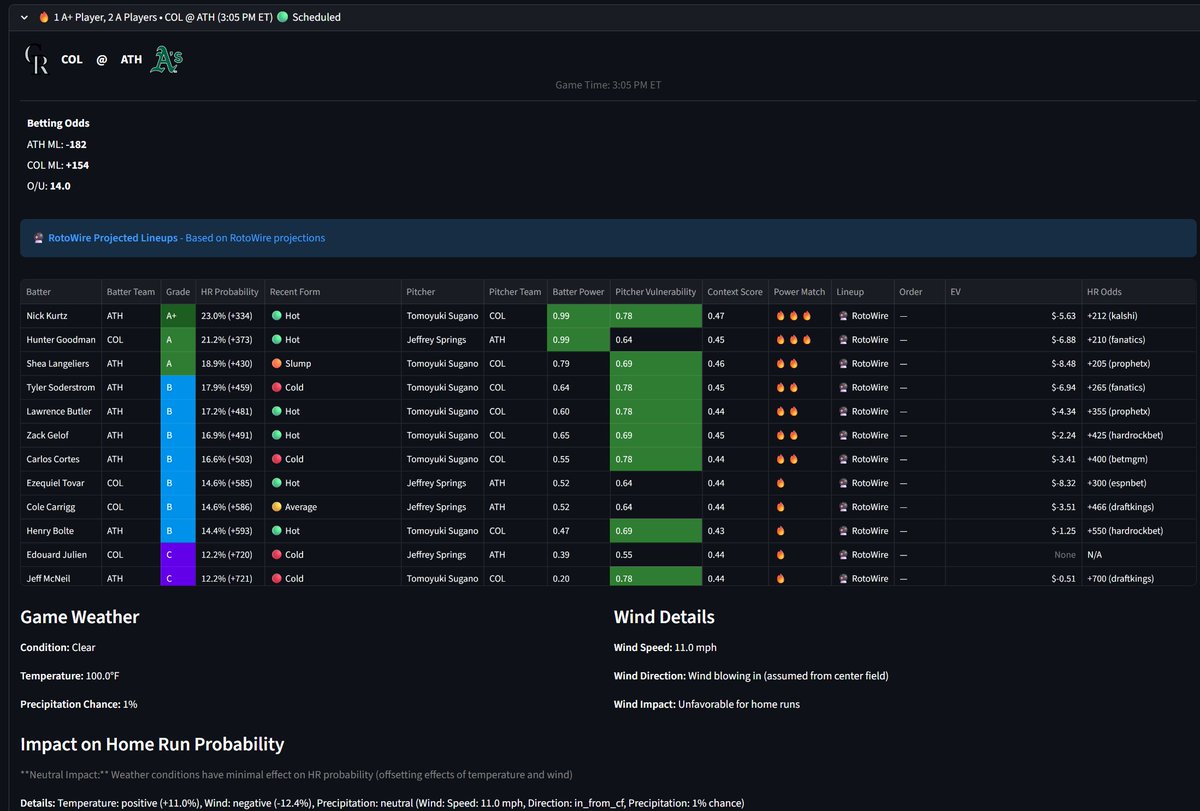Click the RotoWire icon in the lineups banner
1200x811 pixels.
pyautogui.click(x=38, y=238)
